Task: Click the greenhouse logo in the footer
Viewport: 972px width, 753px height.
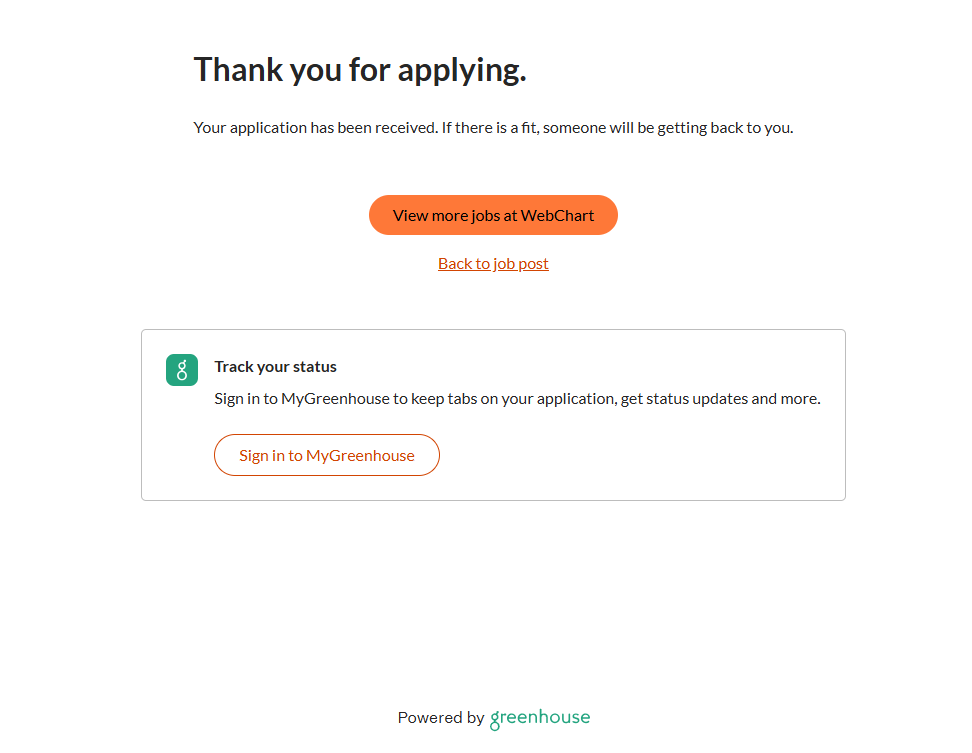Action: (540, 718)
